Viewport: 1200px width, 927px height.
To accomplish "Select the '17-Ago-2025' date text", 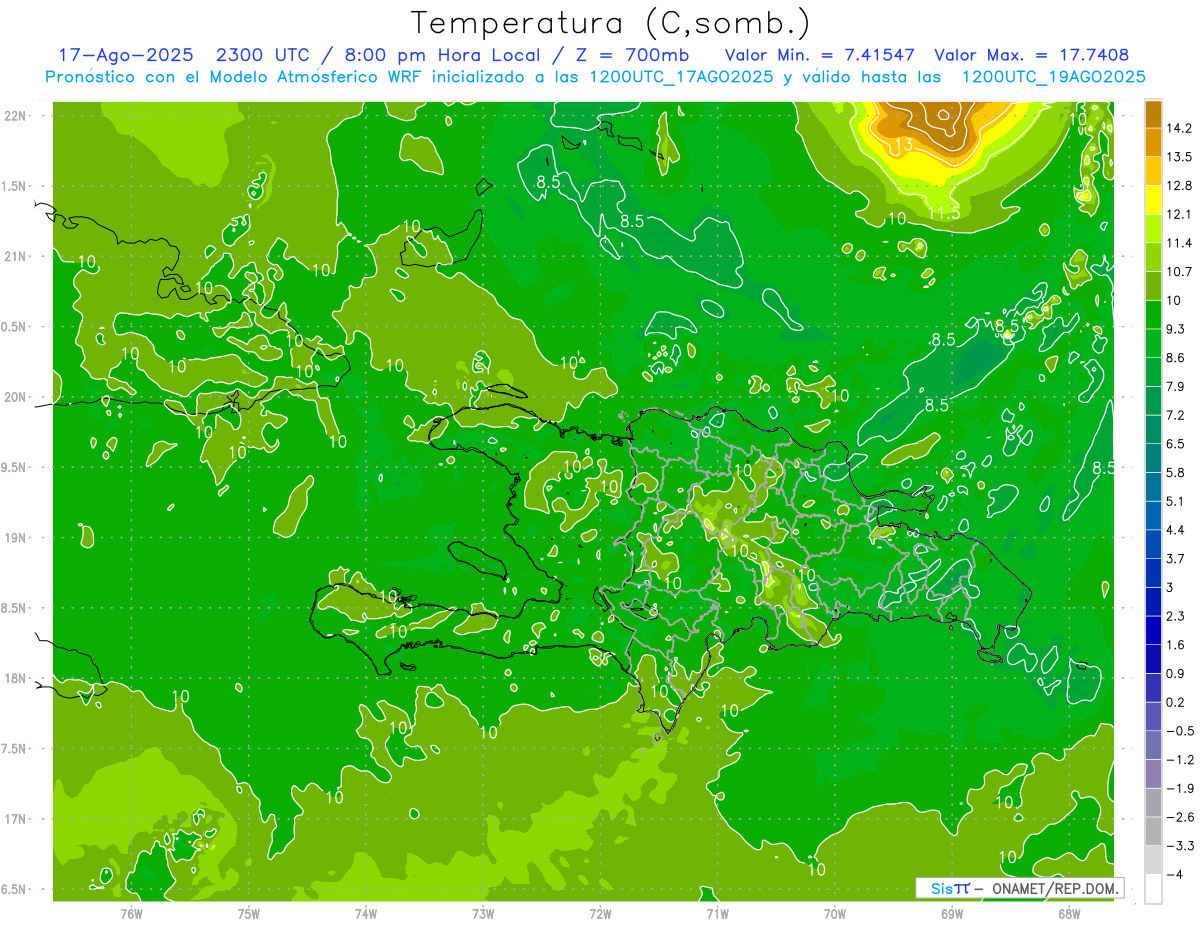I will (x=124, y=55).
